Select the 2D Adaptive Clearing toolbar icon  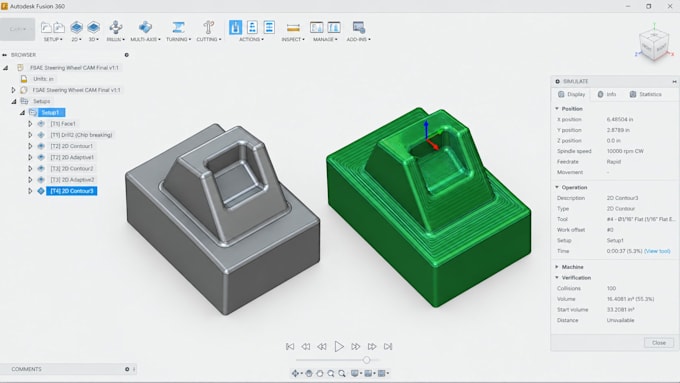[76, 27]
